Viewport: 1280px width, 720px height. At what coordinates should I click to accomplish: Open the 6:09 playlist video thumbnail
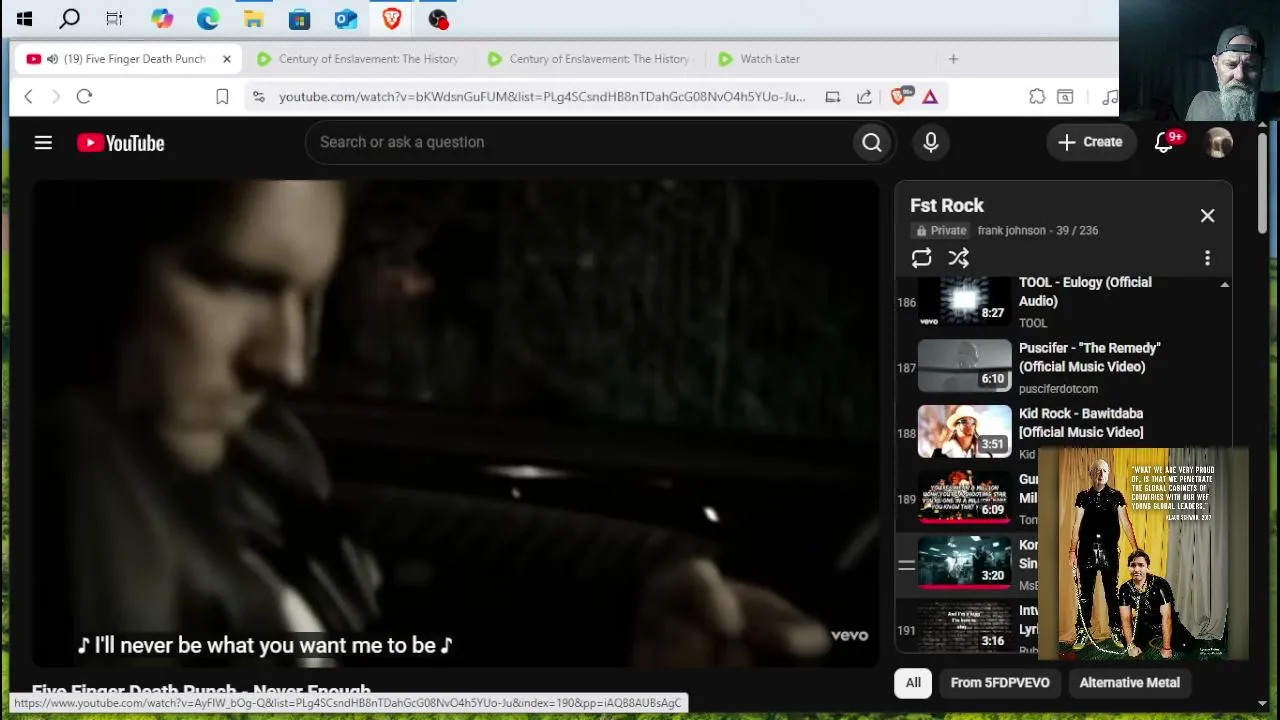(x=965, y=497)
